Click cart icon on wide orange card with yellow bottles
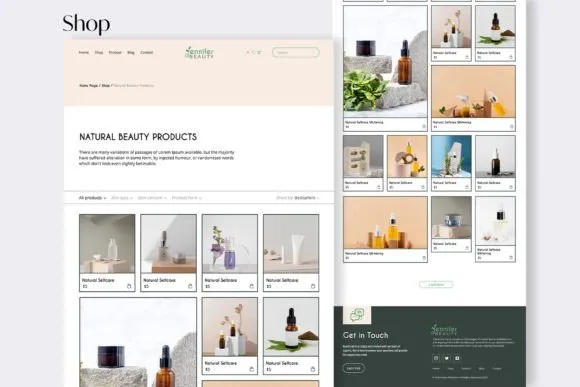The height and width of the screenshot is (387, 580). 424,258
